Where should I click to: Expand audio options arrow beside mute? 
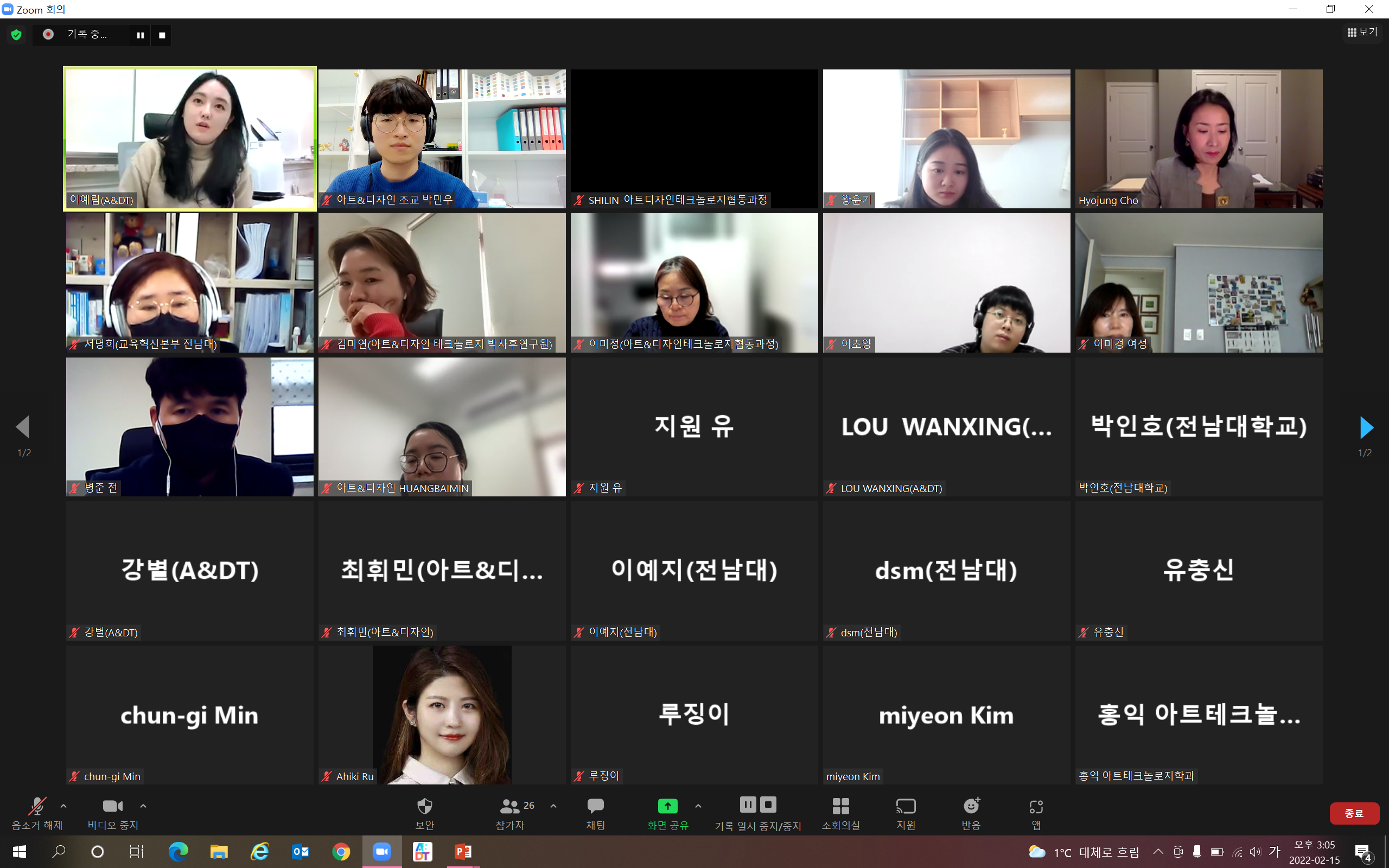coord(63,806)
